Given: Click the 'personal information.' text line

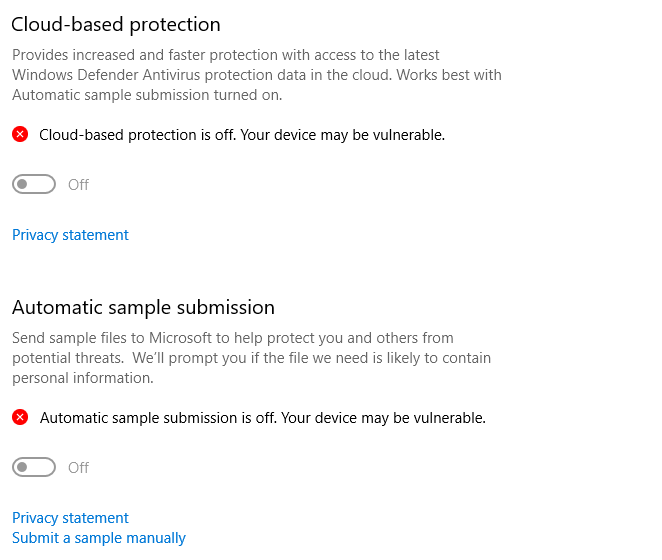Looking at the screenshot, I should 83,378.
